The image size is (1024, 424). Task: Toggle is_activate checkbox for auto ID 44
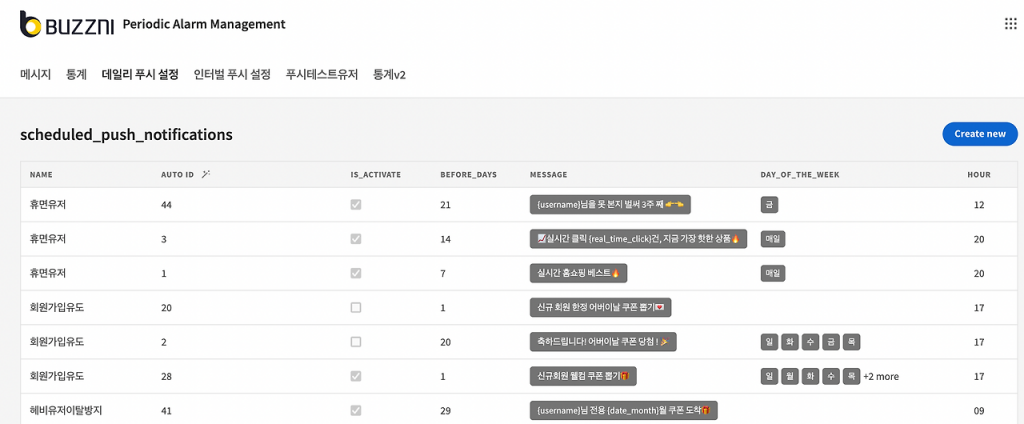pos(356,204)
